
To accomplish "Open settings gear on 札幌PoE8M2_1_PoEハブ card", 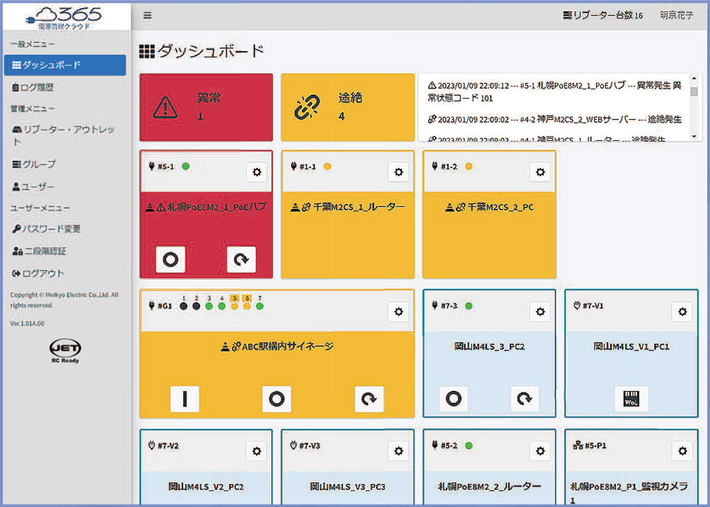I will point(257,172).
